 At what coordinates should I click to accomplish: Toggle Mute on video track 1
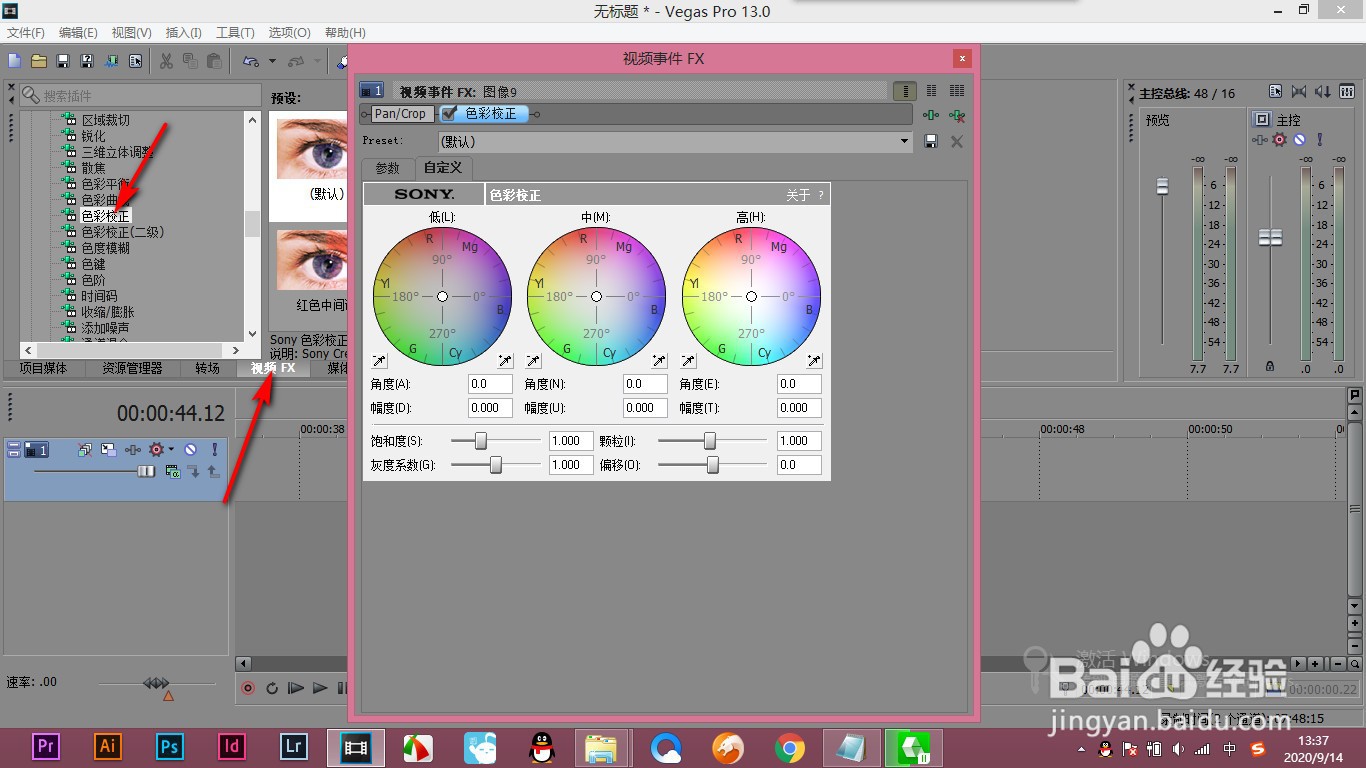coord(190,450)
